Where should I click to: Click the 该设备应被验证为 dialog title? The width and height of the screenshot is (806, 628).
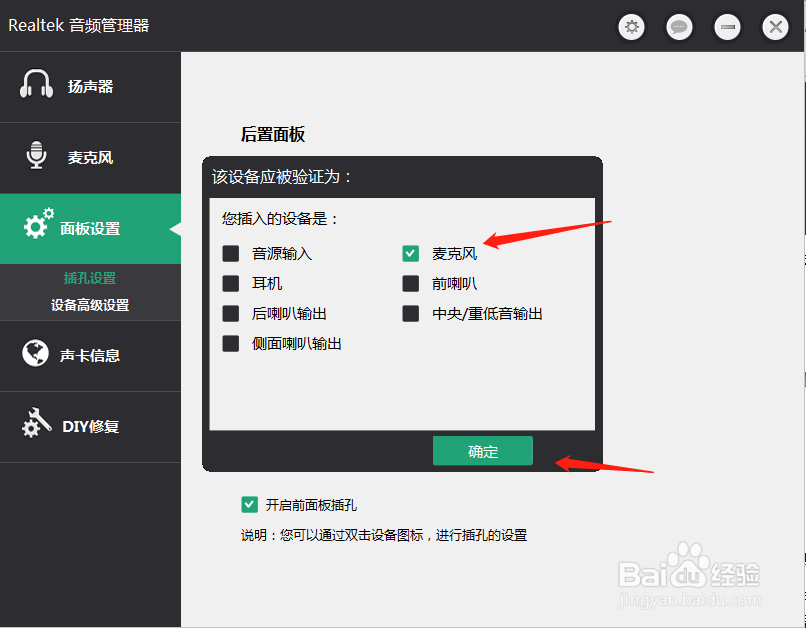click(282, 177)
